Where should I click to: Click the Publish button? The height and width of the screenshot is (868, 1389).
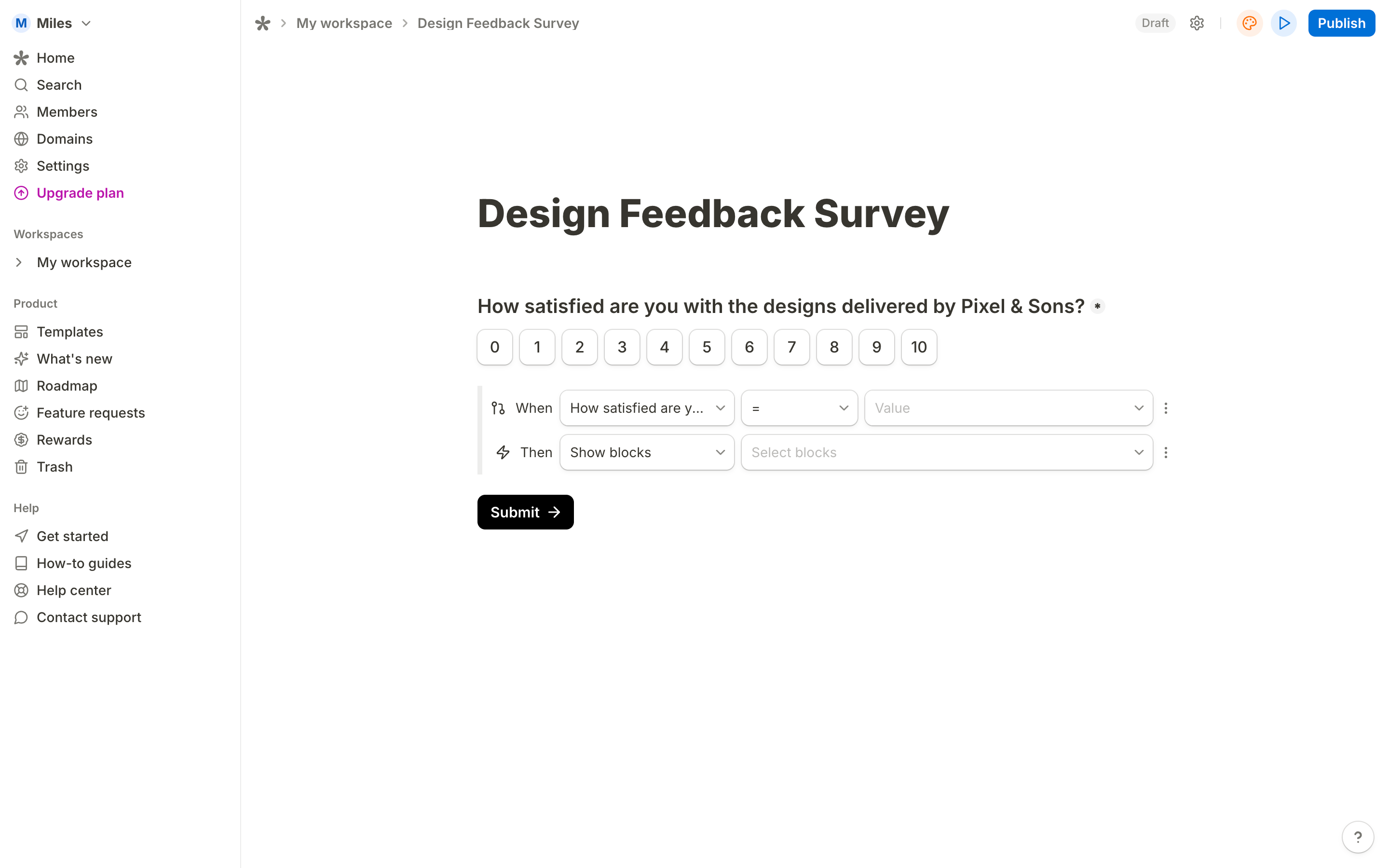(x=1341, y=23)
